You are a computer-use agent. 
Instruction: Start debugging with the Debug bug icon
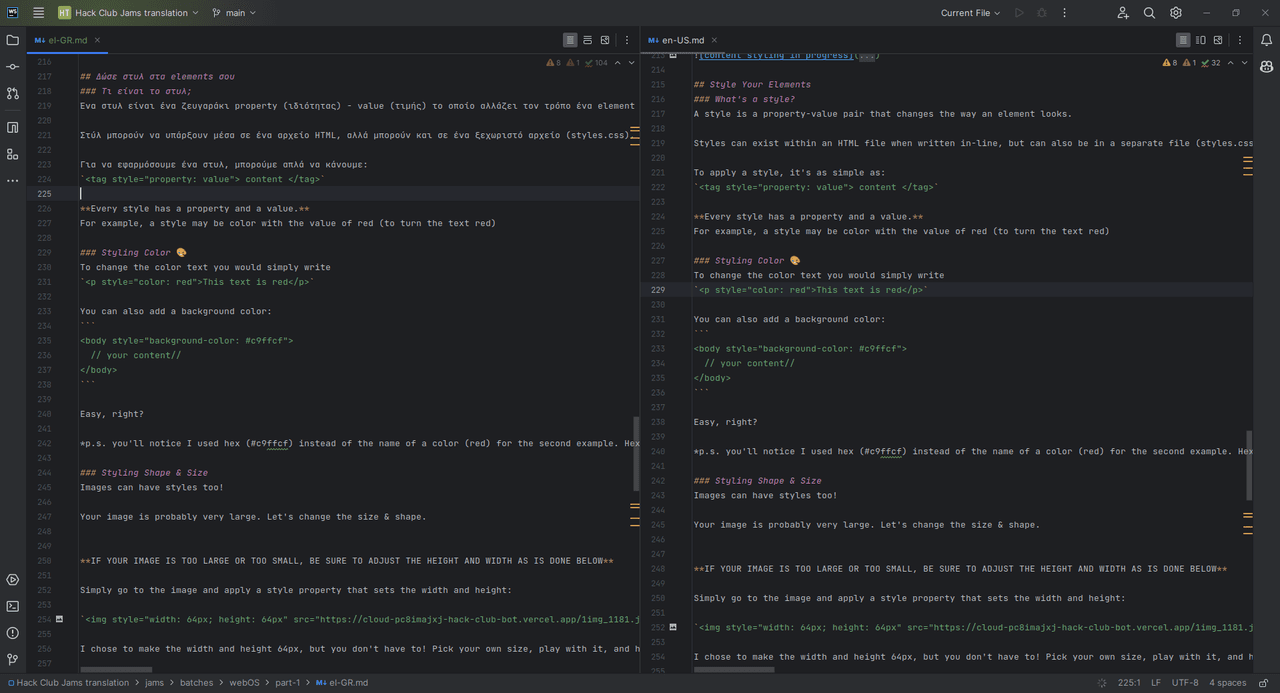1041,13
